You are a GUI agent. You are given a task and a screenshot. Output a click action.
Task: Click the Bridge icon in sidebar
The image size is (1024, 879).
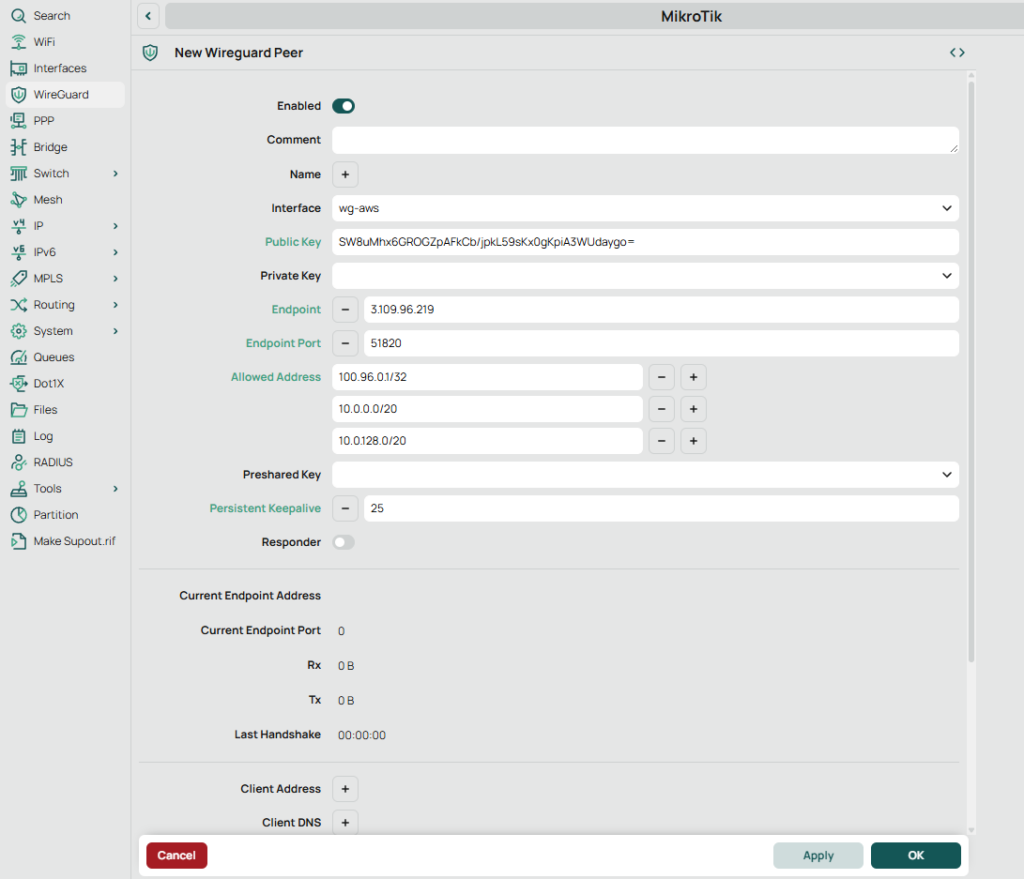click(17, 147)
